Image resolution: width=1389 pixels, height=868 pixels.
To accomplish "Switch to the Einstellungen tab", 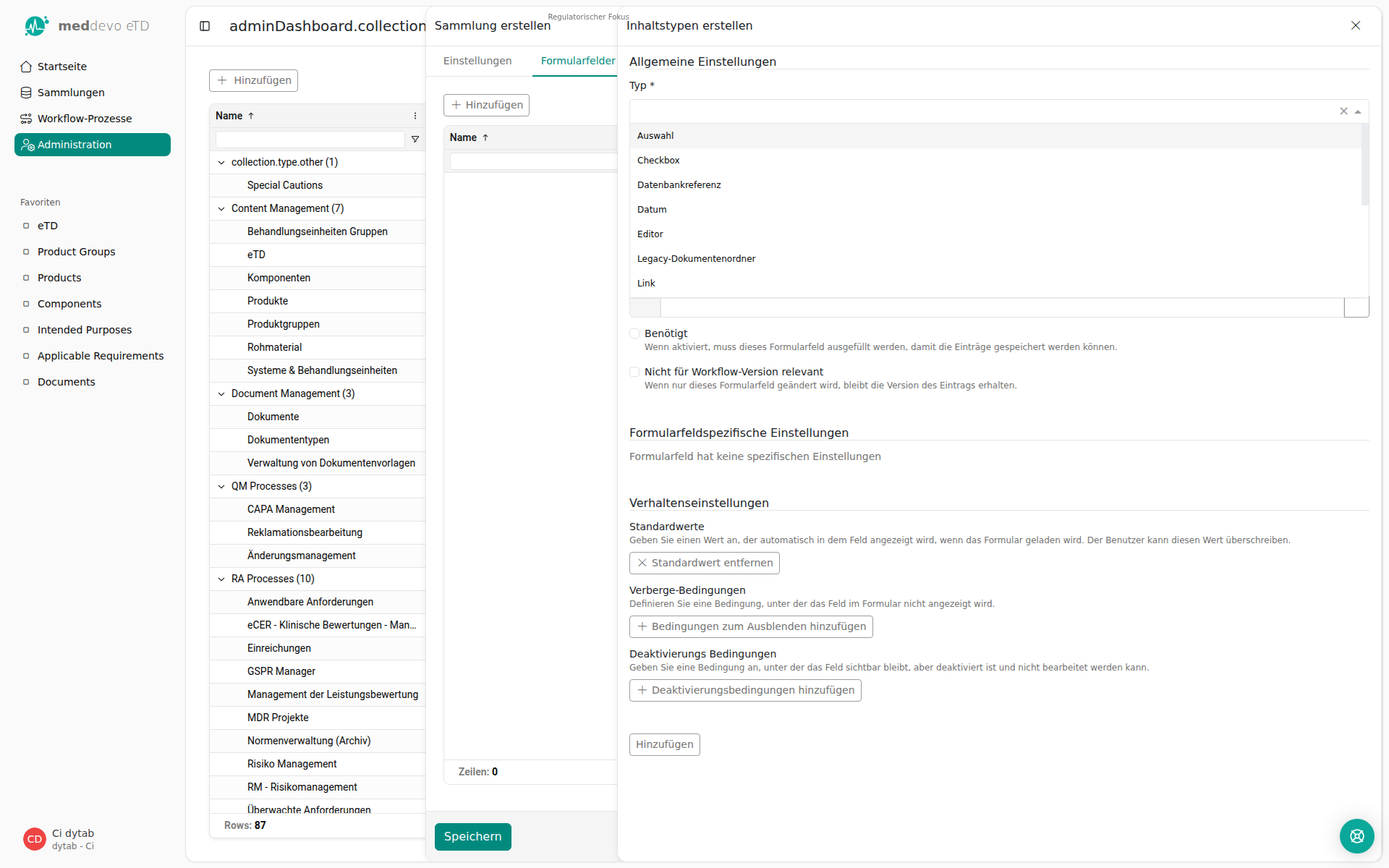I will [477, 61].
